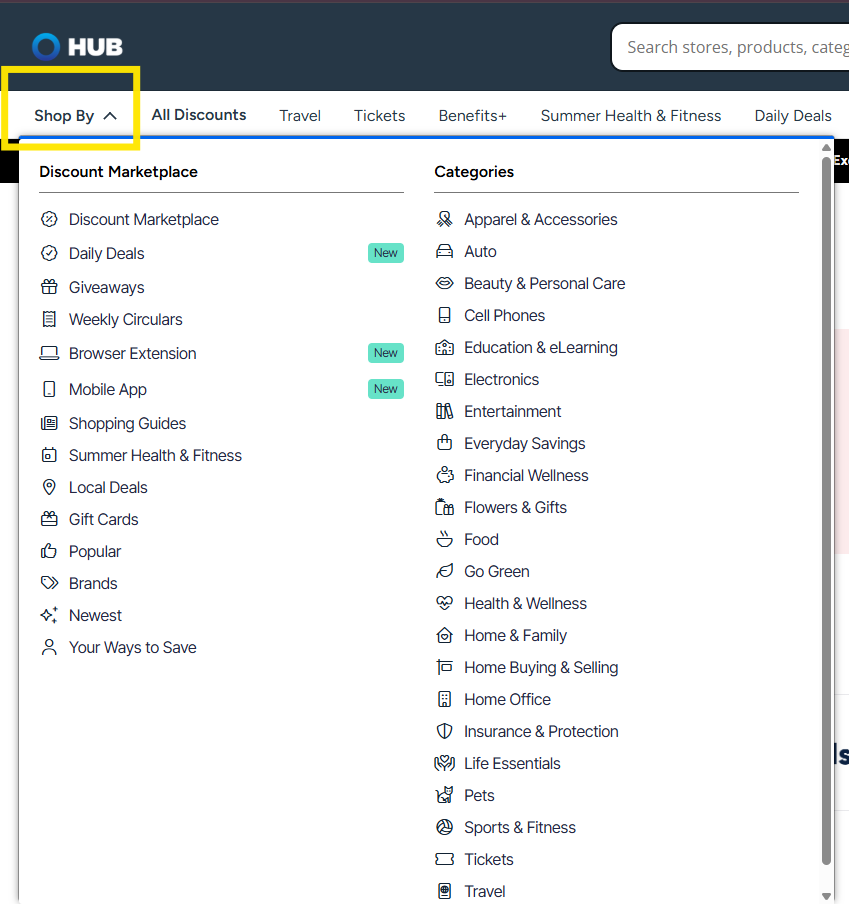Click the Entertainment books icon
This screenshot has width=849, height=904.
coord(444,411)
